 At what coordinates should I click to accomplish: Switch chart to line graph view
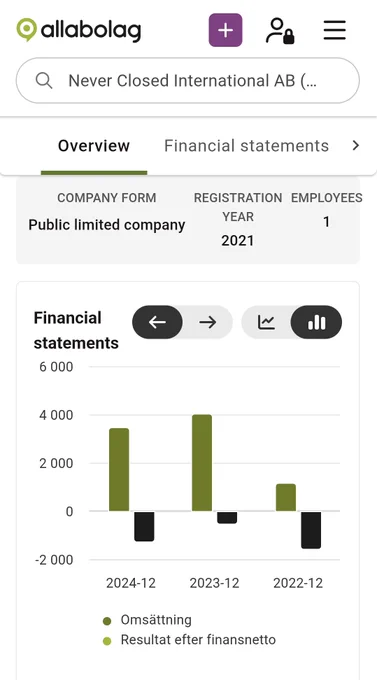click(x=266, y=322)
